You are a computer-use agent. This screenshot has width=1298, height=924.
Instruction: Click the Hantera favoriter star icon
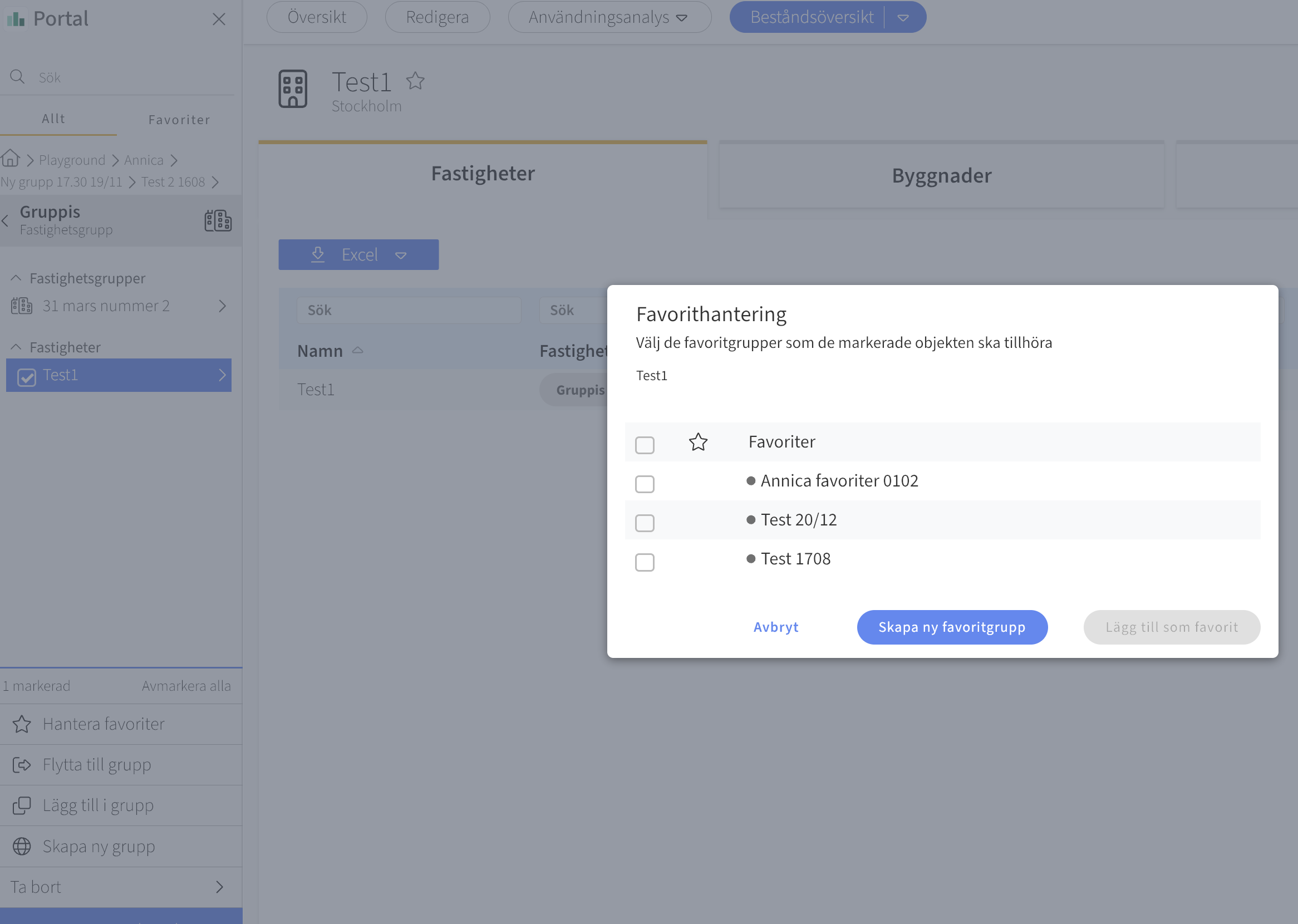[22, 724]
